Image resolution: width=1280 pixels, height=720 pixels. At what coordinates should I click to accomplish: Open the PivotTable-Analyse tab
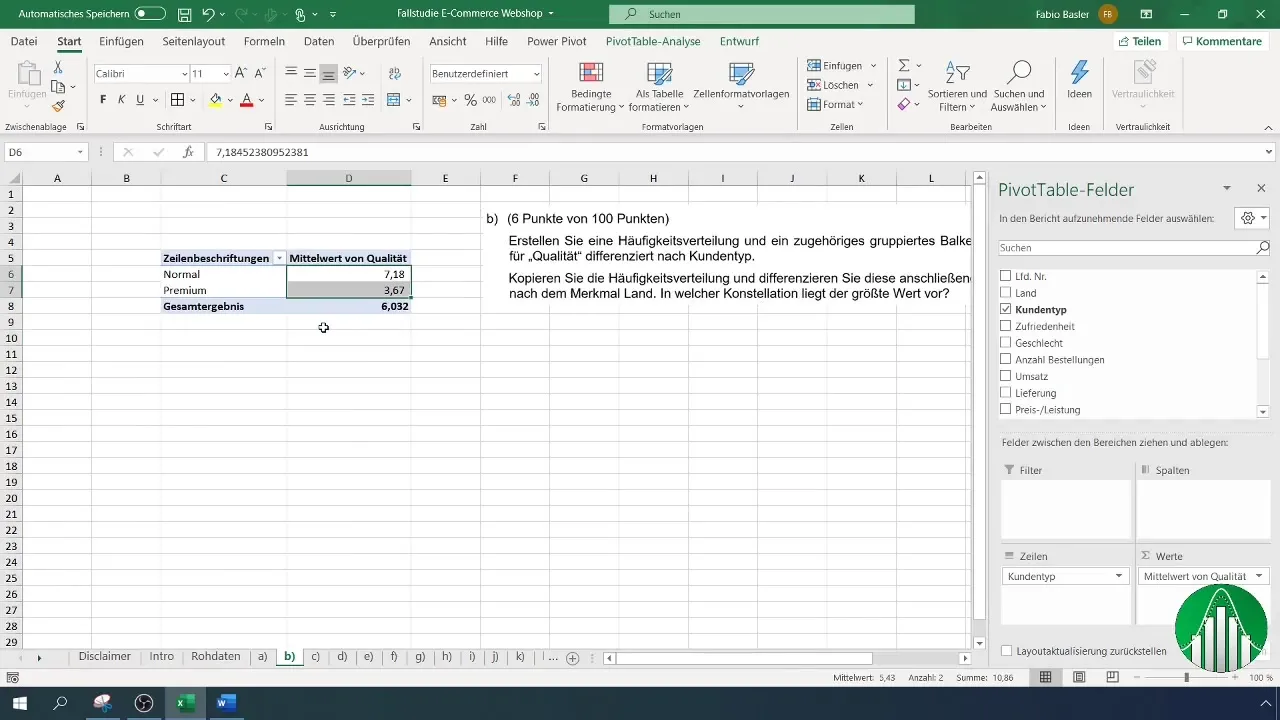coord(653,41)
